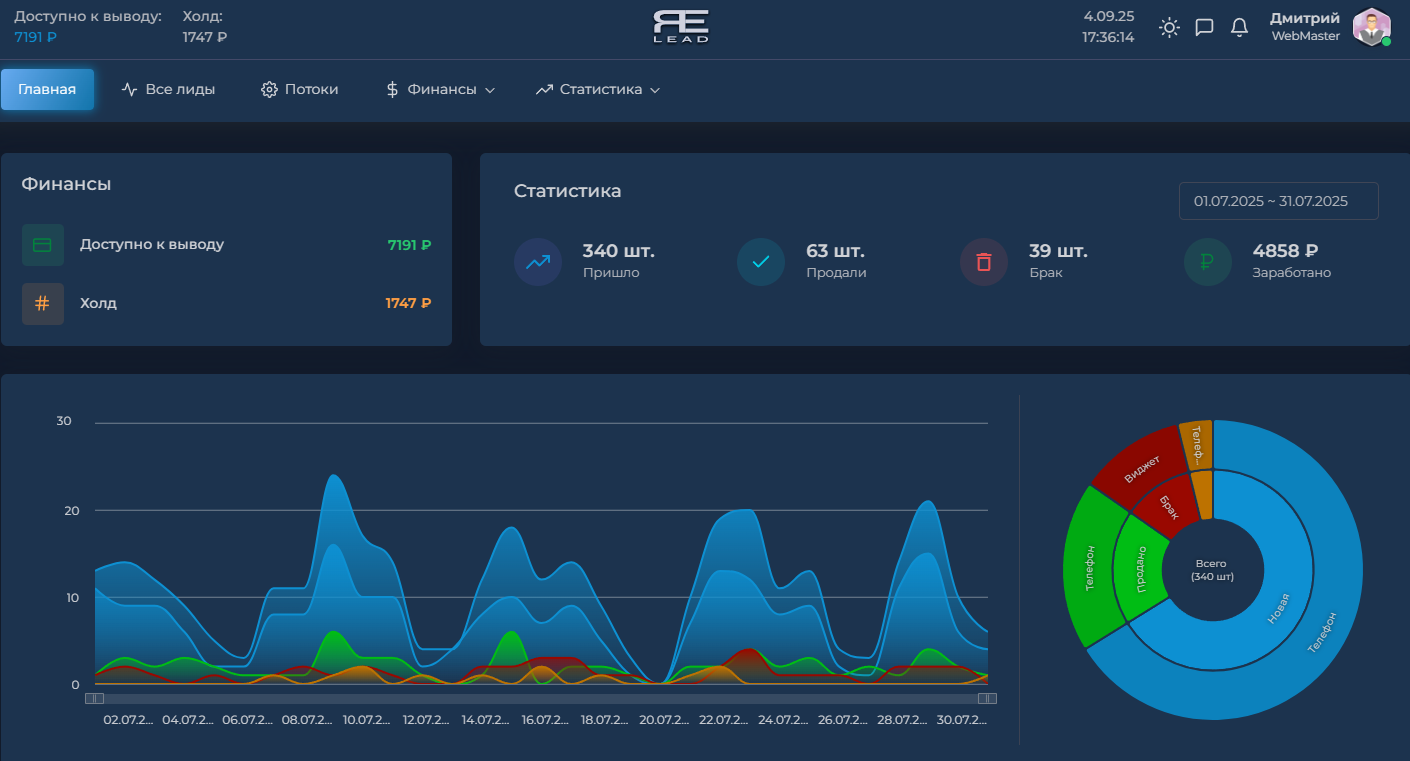Expand the Финансы dropdown menu
The height and width of the screenshot is (761, 1410).
click(441, 90)
